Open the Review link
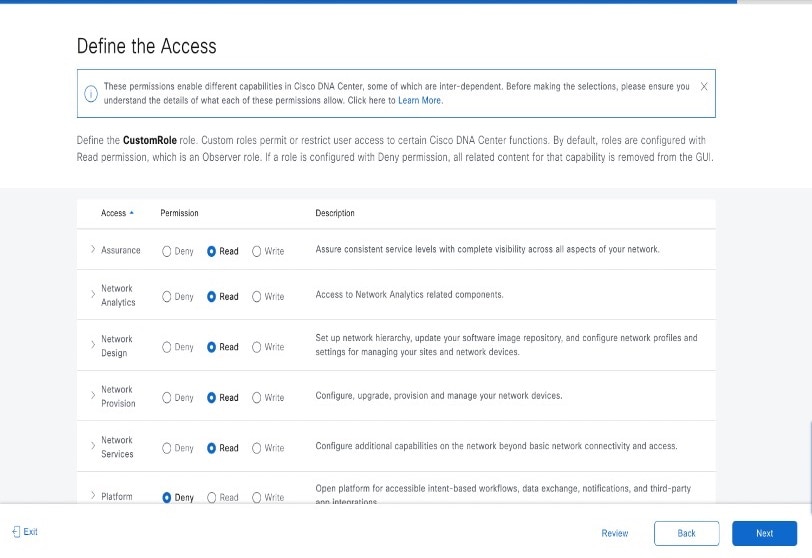 [615, 533]
